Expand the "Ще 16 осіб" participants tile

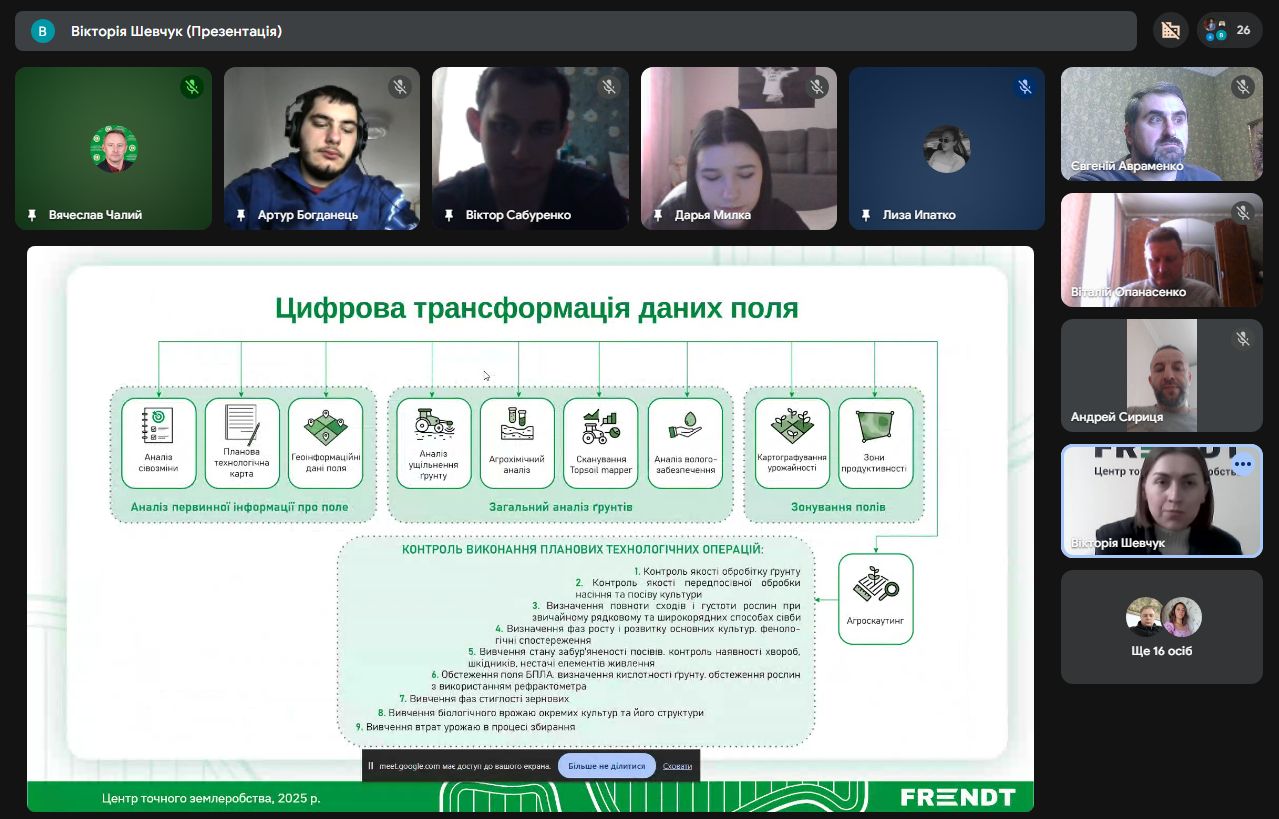tap(1161, 627)
